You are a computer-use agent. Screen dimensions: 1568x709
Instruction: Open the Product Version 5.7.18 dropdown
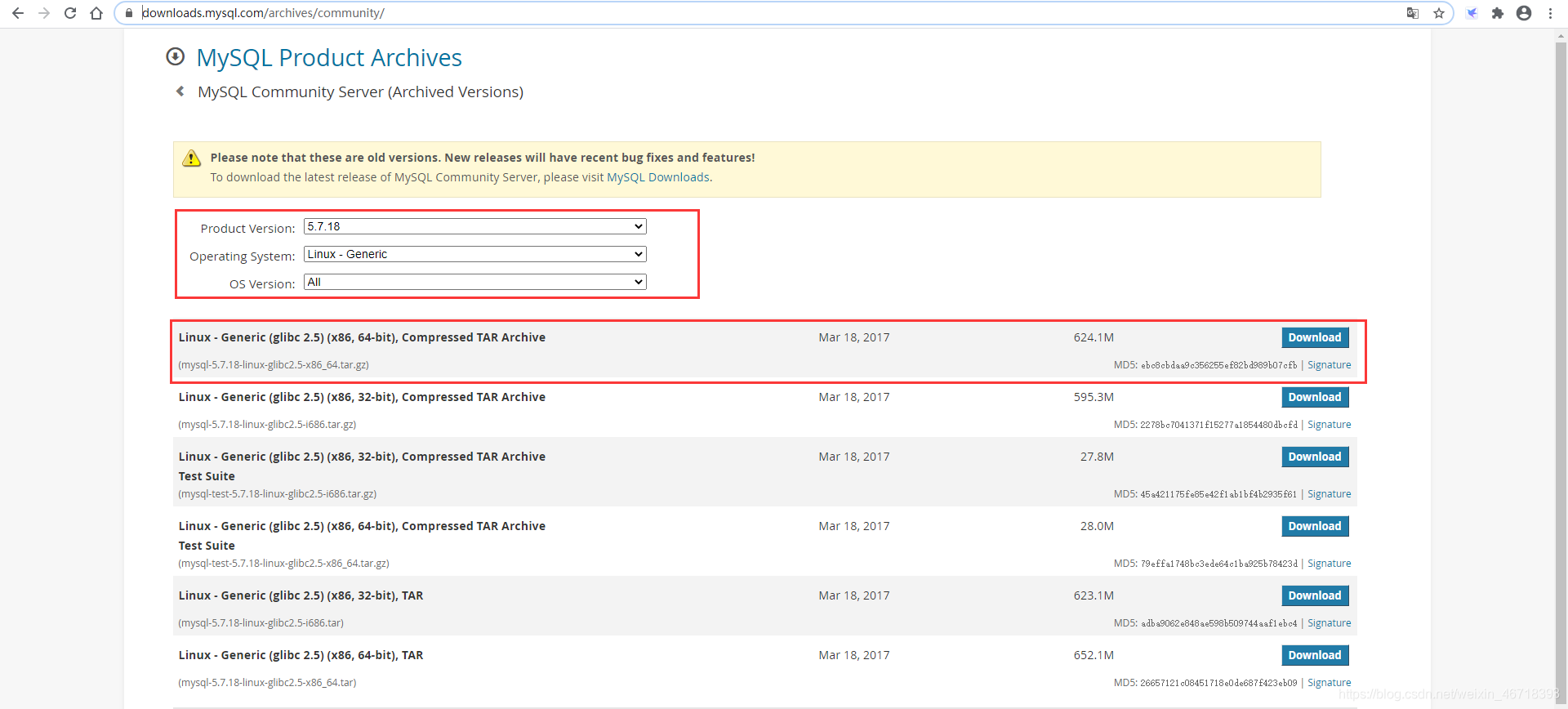point(475,226)
